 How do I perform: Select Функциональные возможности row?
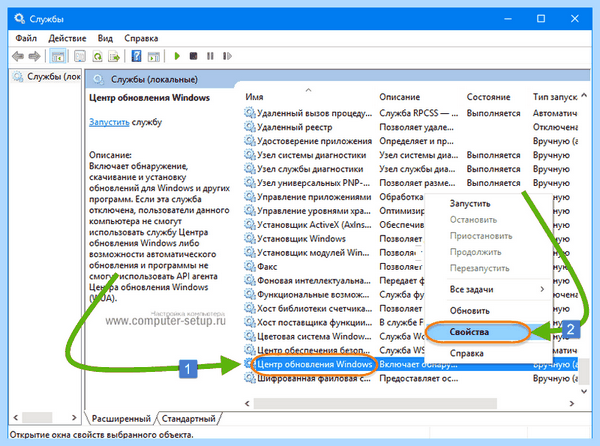point(333,294)
